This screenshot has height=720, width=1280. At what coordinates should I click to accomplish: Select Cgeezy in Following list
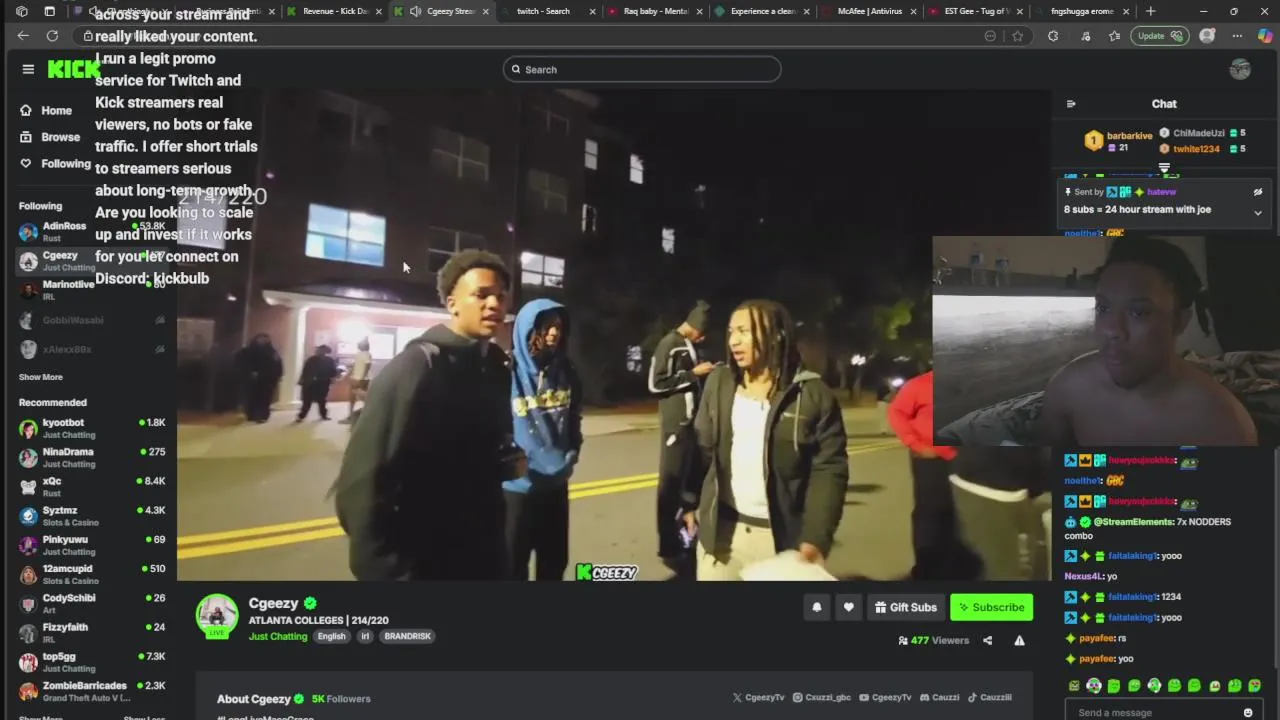92,261
